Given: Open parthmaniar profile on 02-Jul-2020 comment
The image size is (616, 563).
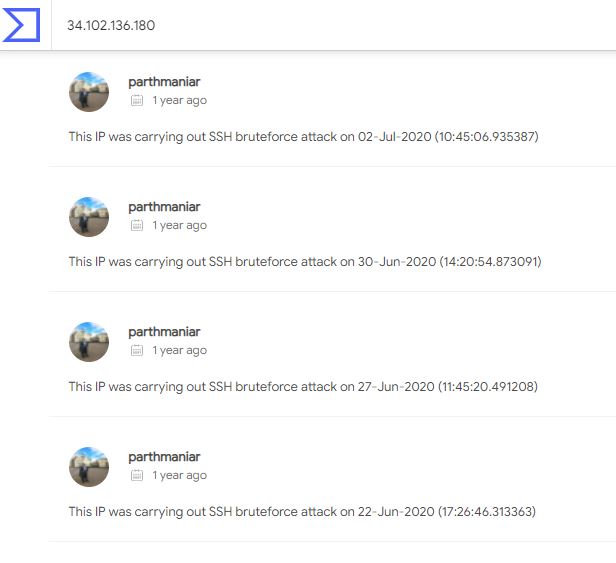Looking at the screenshot, I should click(x=164, y=82).
